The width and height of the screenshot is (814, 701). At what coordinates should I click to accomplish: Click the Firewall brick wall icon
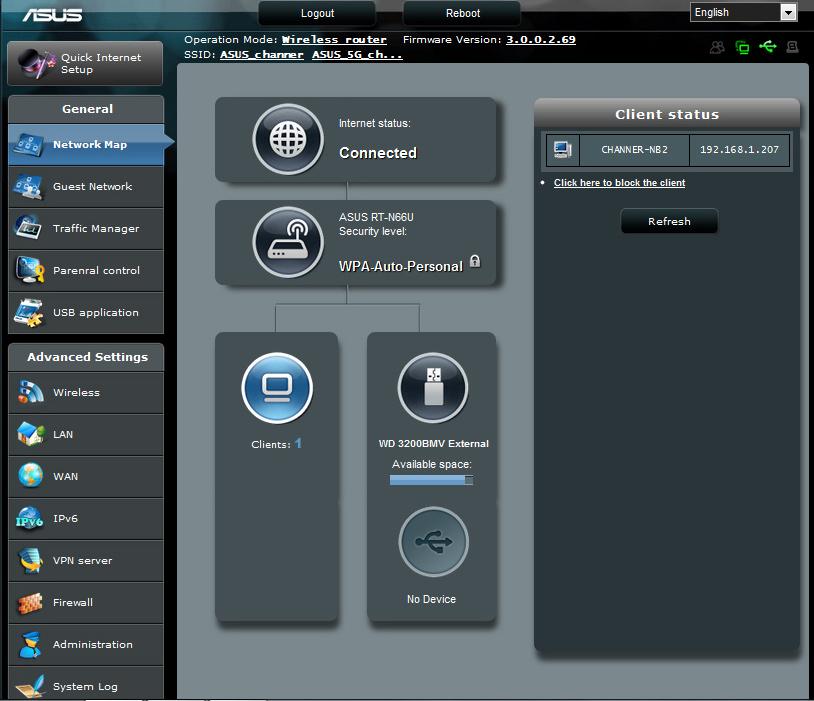[30, 603]
